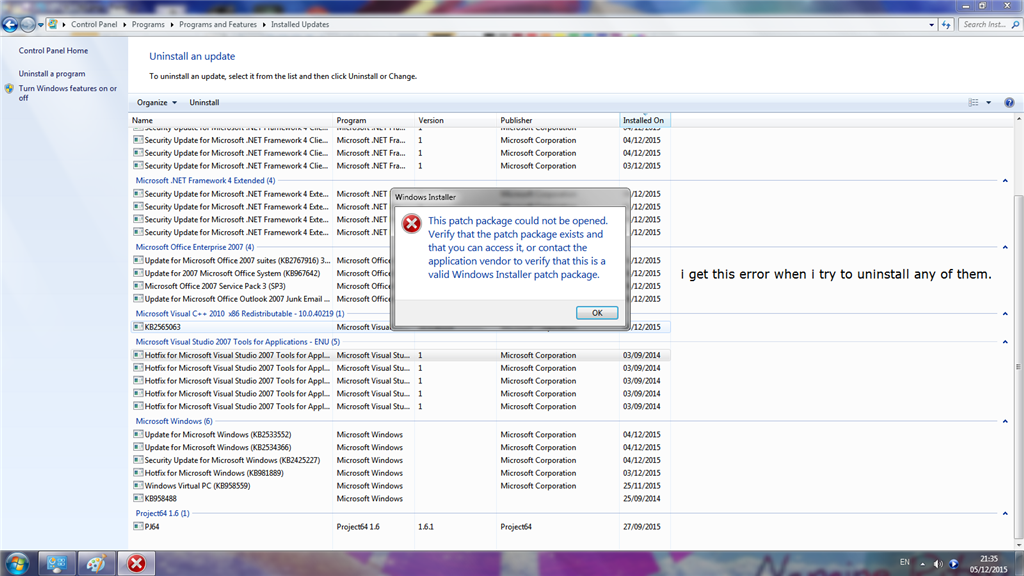This screenshot has width=1024, height=576.
Task: Sort by the Program column header
Action: pyautogui.click(x=374, y=120)
